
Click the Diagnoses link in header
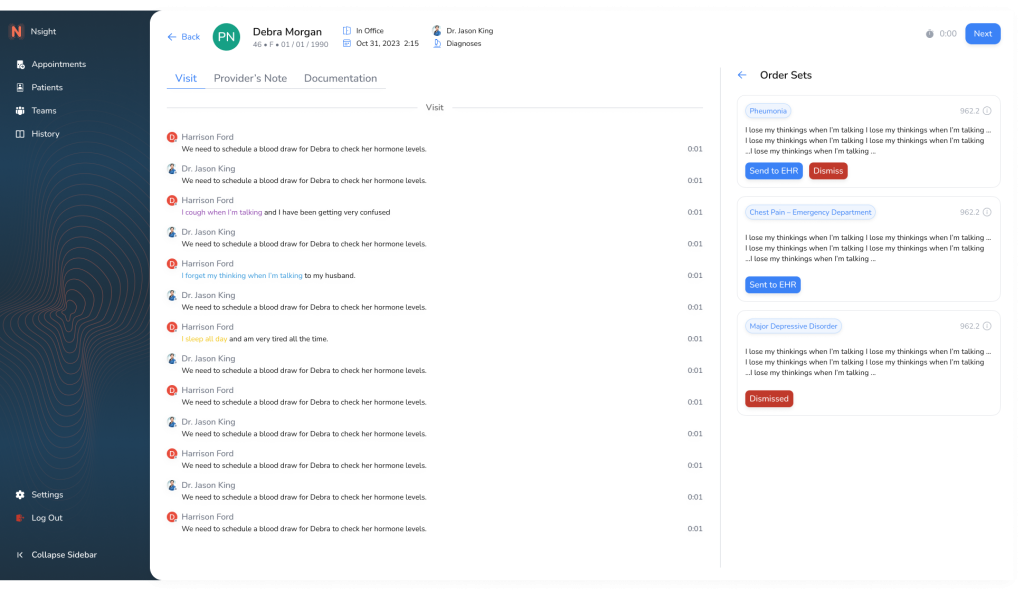[x=463, y=44]
